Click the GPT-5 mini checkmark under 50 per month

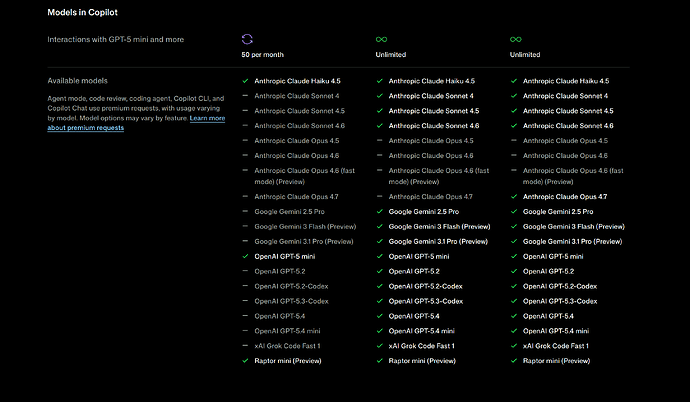[245, 256]
